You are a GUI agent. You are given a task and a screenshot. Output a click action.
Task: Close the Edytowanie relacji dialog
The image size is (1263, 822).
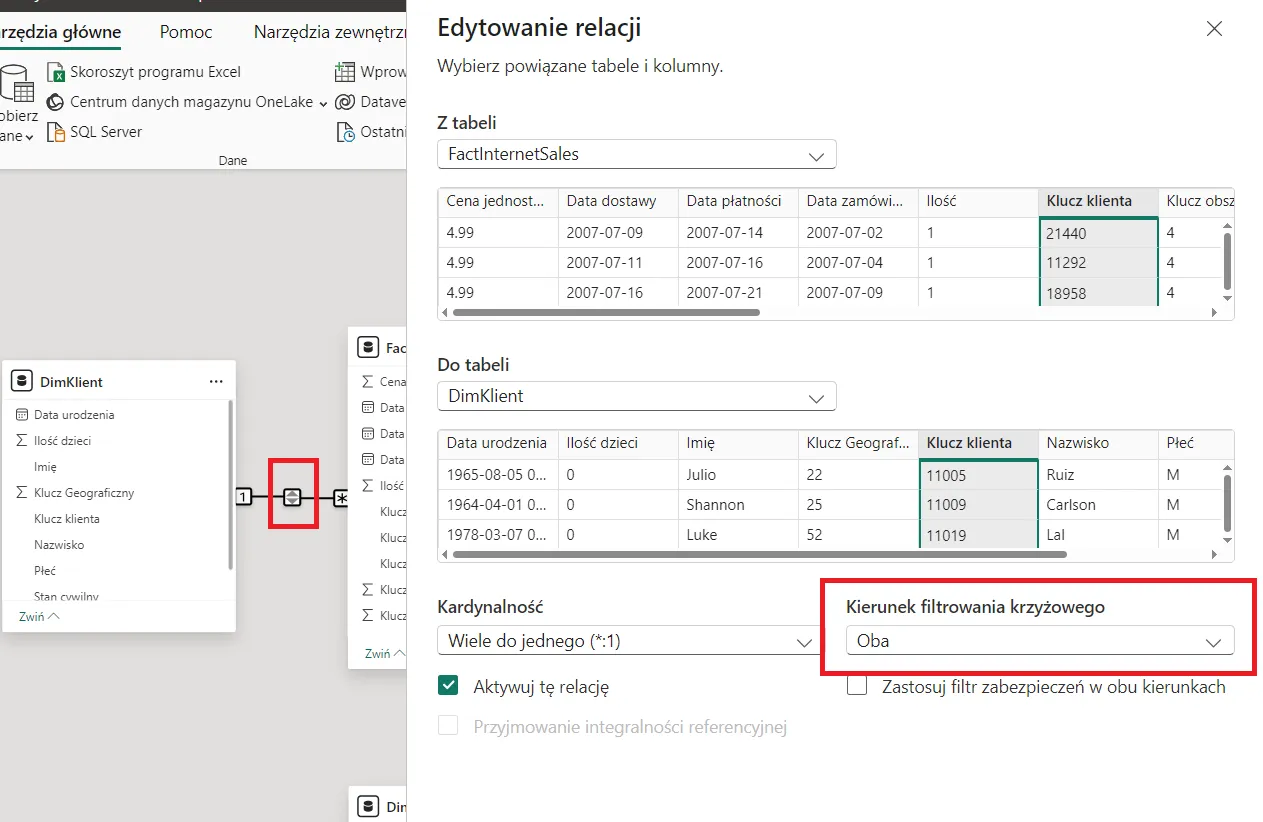tap(1214, 28)
